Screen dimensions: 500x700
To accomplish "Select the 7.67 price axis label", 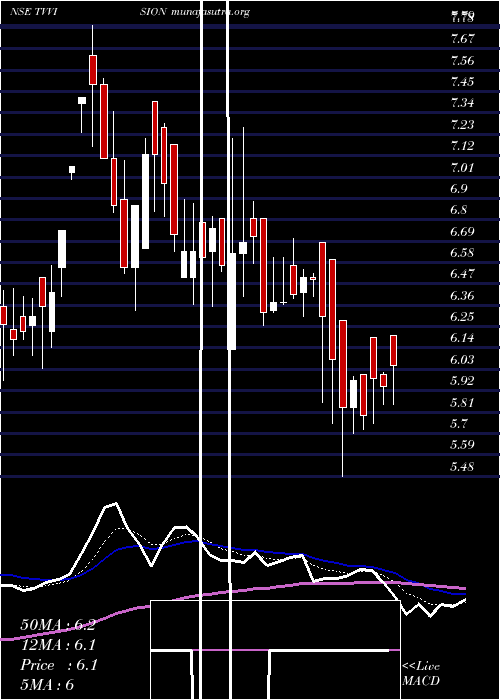I will pyautogui.click(x=462, y=39).
